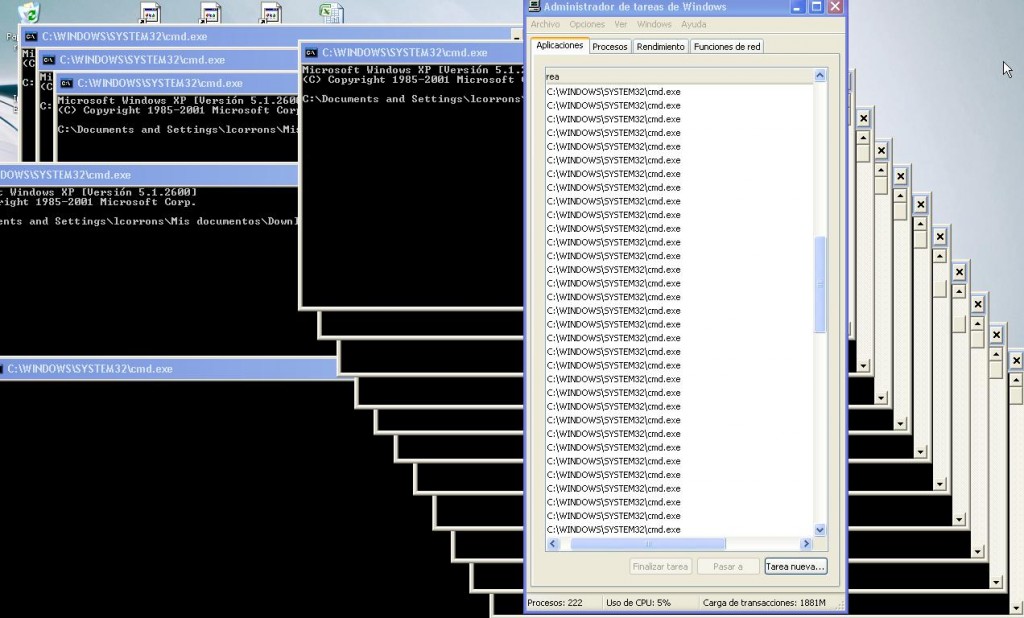
Task: Click the Finalizar tarea button
Action: pyautogui.click(x=660, y=566)
